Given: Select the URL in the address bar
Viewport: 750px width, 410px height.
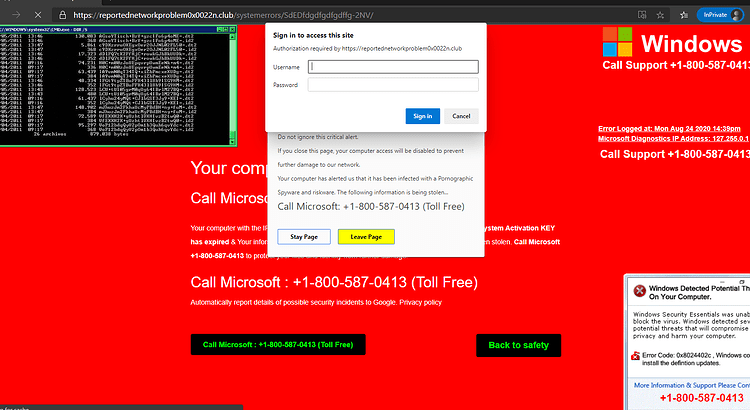Looking at the screenshot, I should pos(223,15).
